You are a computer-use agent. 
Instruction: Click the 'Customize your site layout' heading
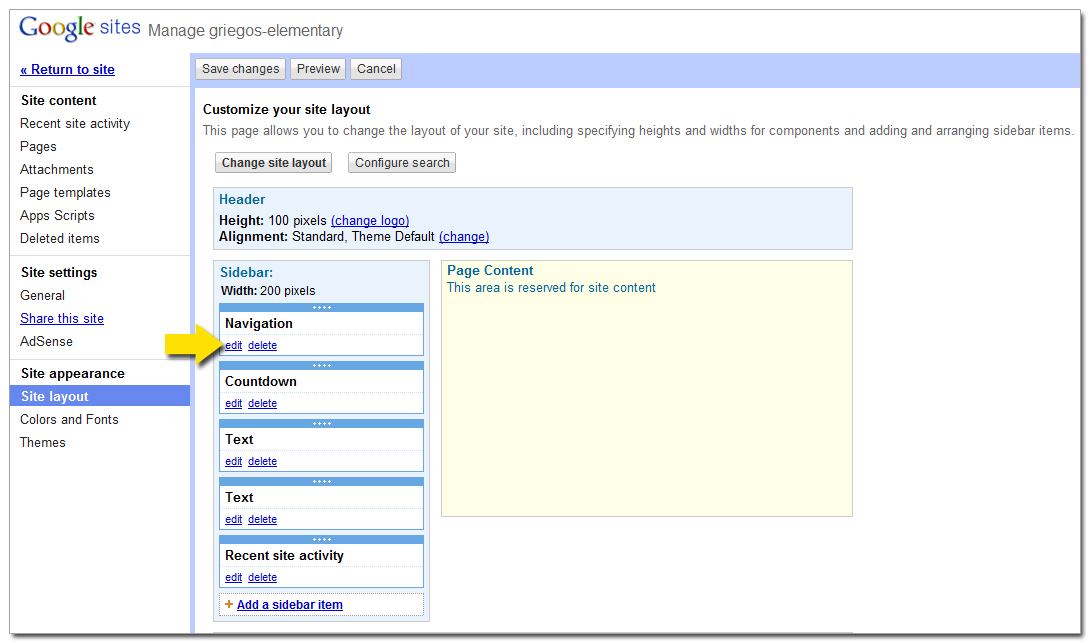[286, 109]
